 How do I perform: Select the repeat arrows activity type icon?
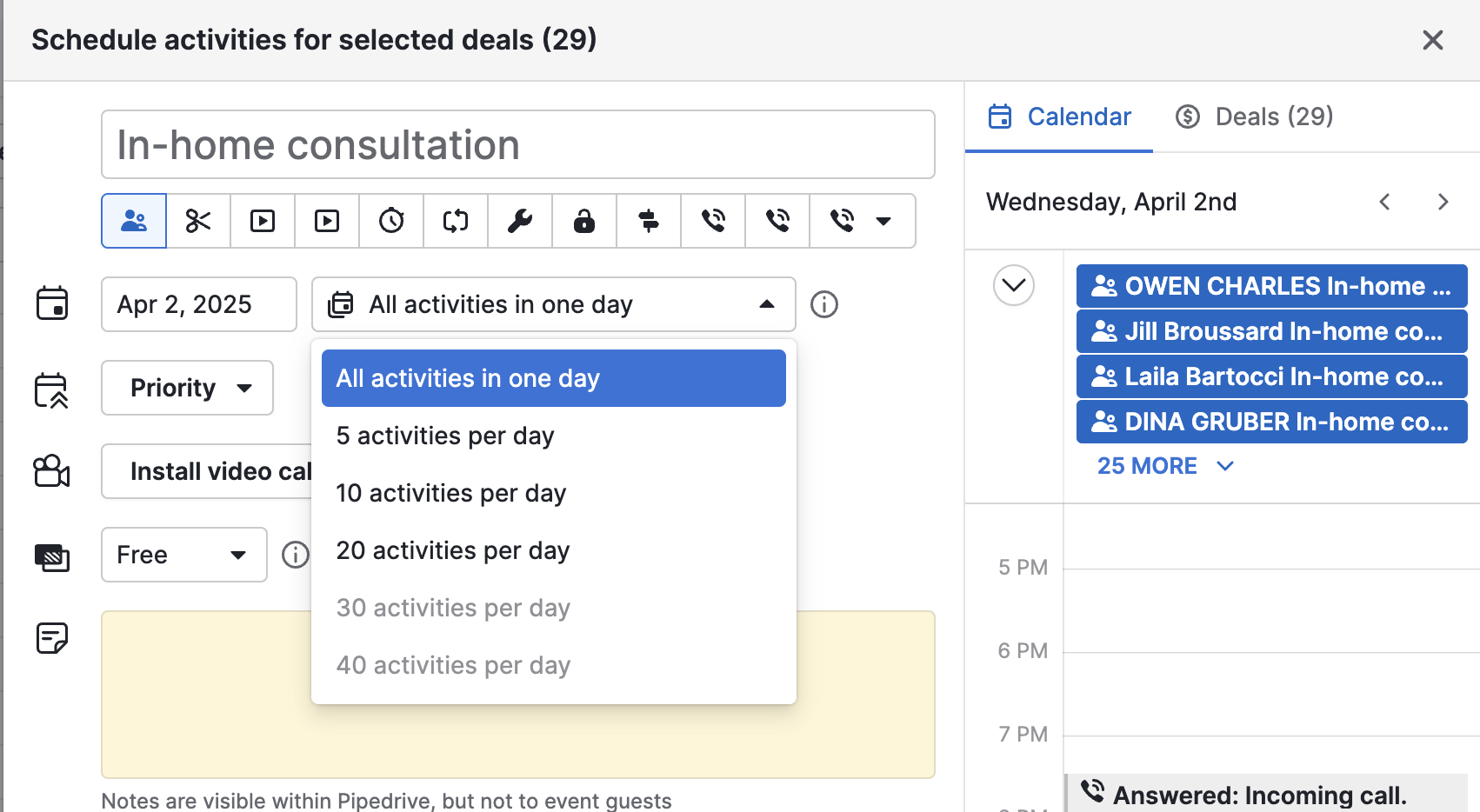pos(456,221)
